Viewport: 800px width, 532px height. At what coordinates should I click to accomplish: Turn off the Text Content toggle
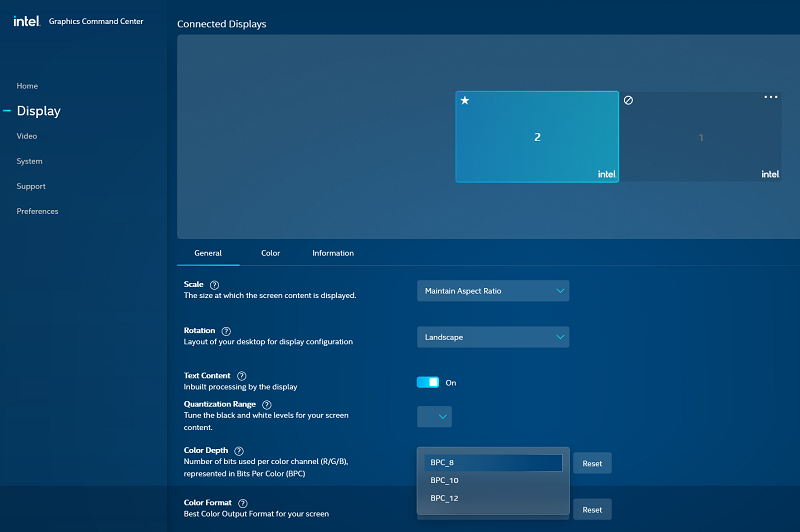click(x=428, y=382)
